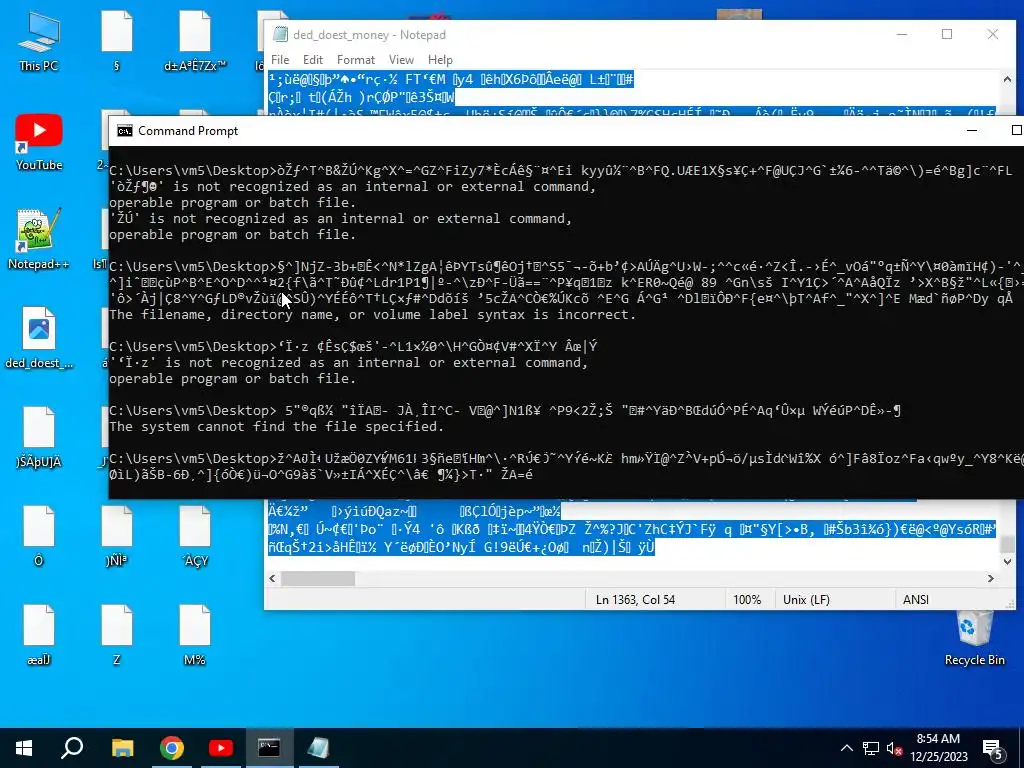Minimize the Notepad window
Image resolution: width=1024 pixels, height=768 pixels.
click(902, 35)
